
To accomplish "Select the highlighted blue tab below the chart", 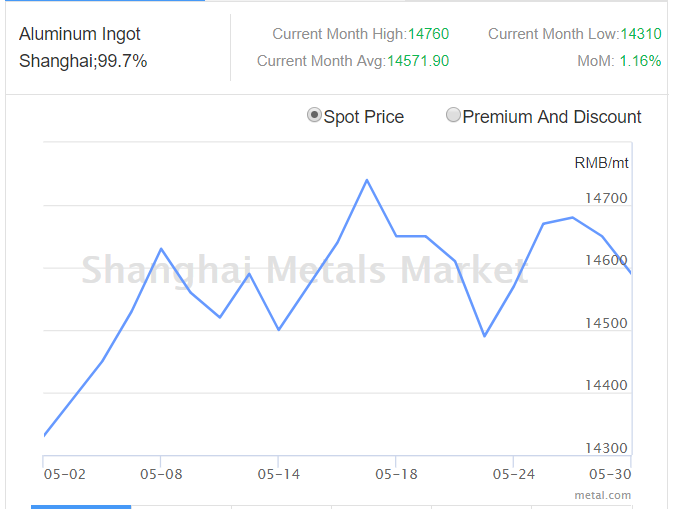I will [x=81, y=507].
